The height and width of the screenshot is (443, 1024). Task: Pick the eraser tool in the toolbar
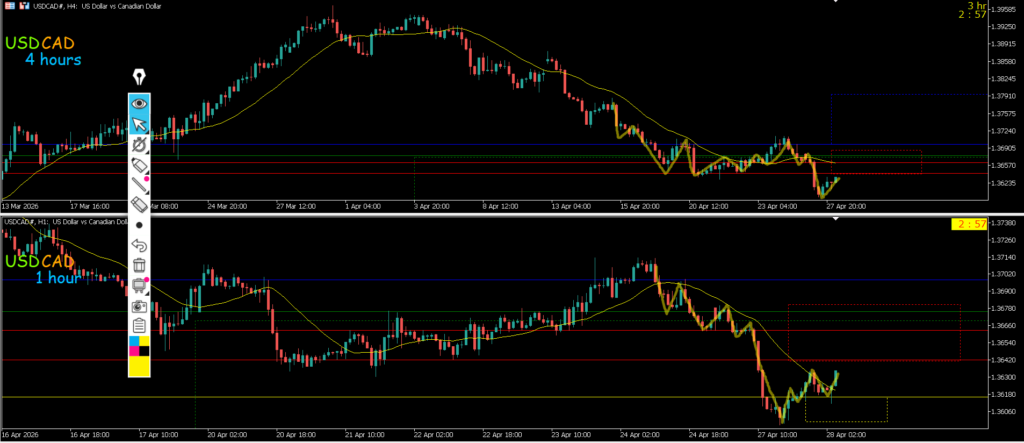coord(139,204)
